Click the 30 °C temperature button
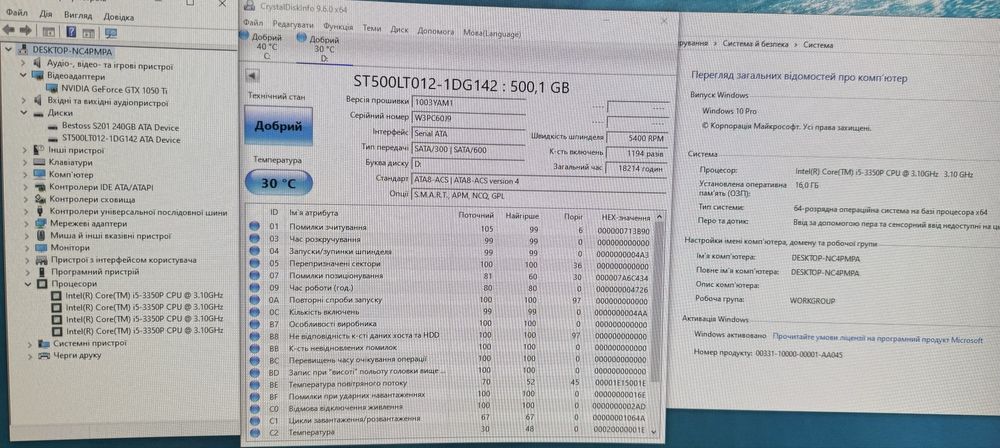This screenshot has width=1000, height=448. pos(278,183)
